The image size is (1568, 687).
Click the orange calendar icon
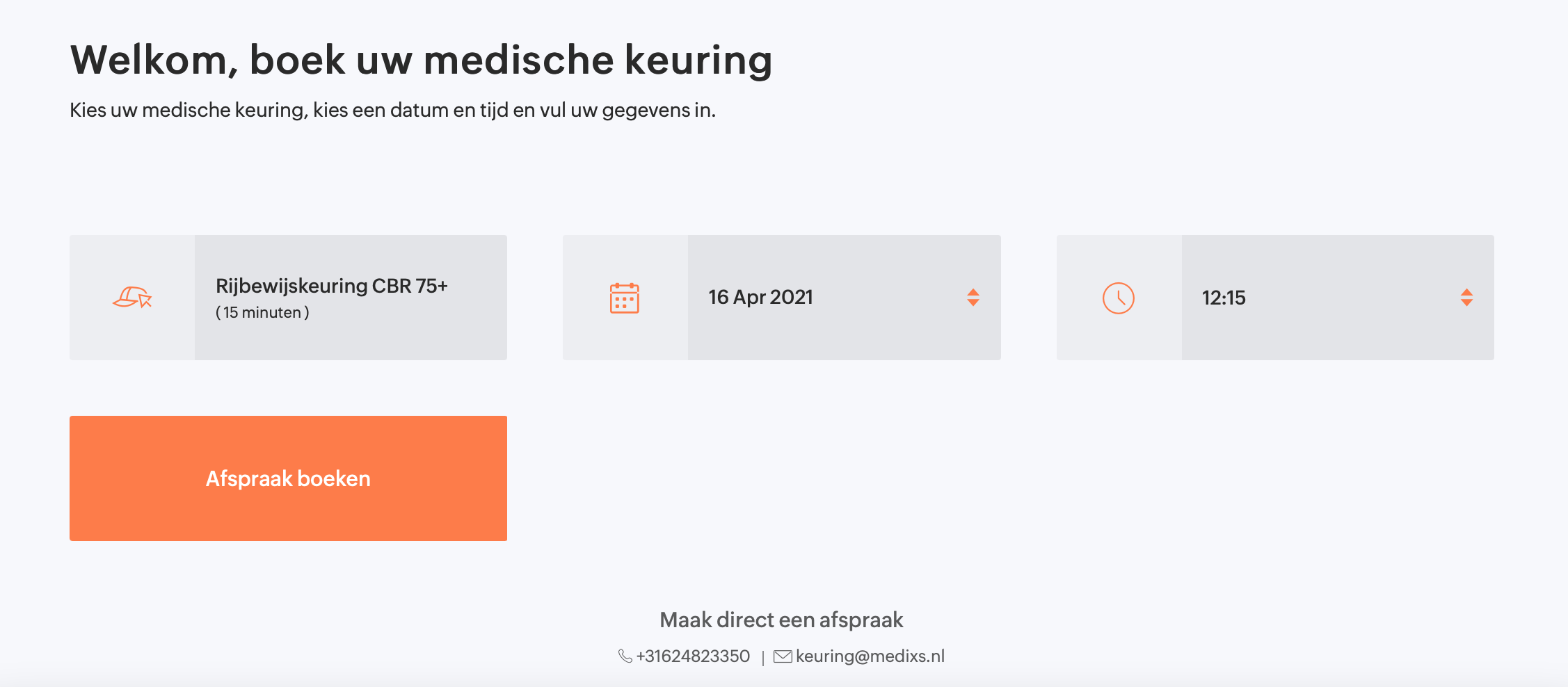point(625,298)
